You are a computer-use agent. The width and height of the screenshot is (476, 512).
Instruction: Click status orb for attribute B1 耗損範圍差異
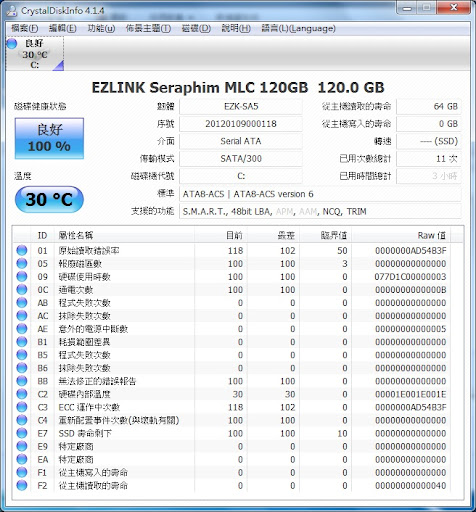22,342
